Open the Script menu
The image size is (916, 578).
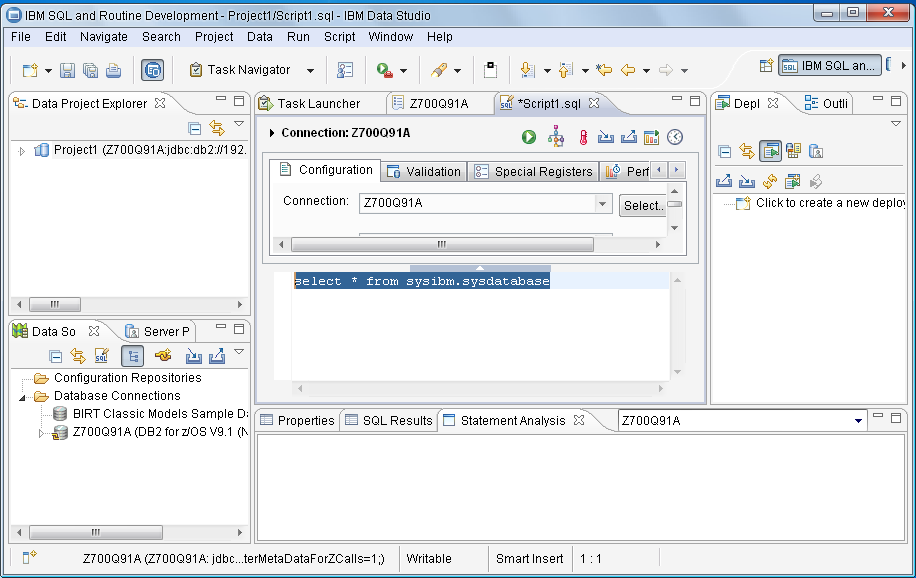point(339,37)
